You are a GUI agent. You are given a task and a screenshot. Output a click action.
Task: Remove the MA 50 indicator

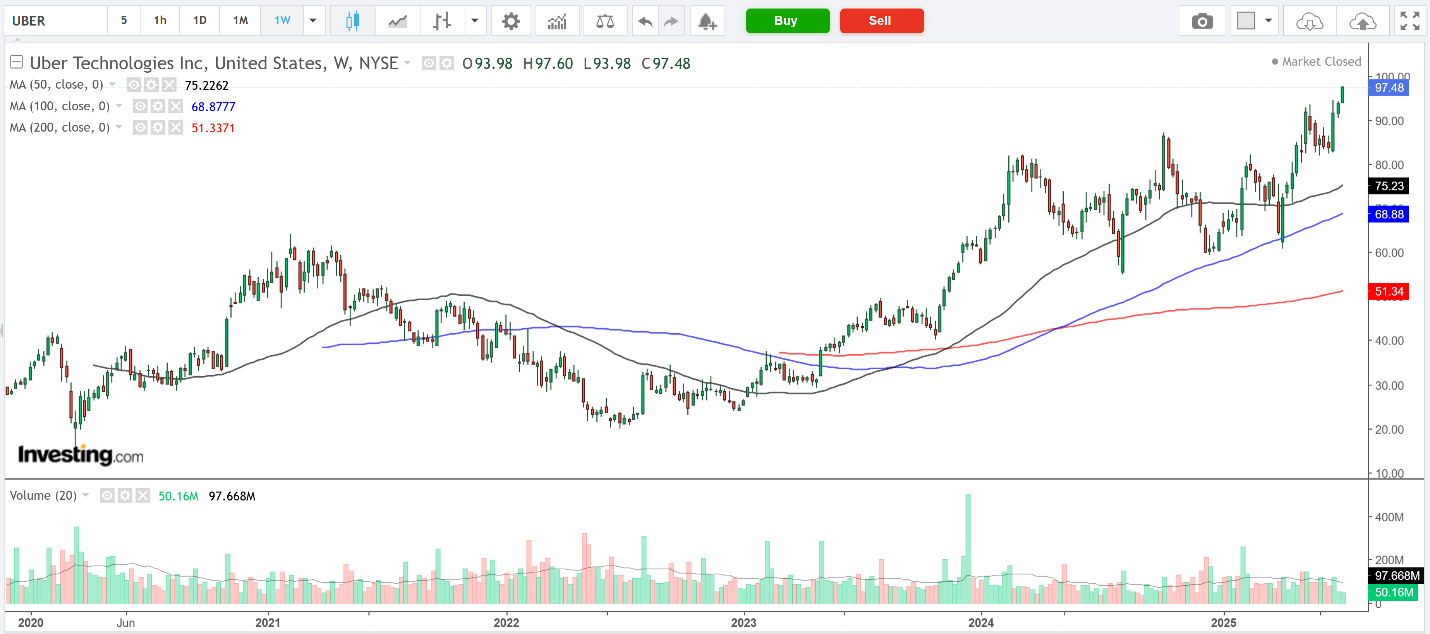(x=170, y=85)
